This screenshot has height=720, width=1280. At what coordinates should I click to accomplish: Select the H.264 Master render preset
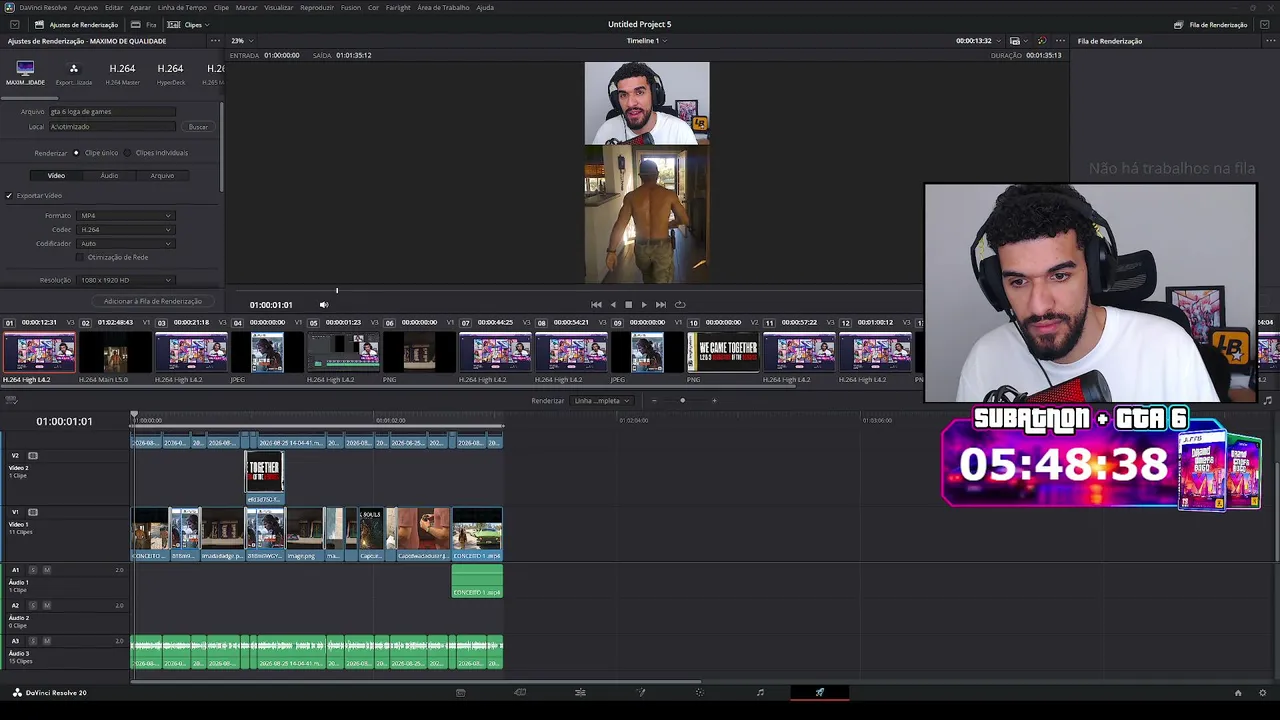(x=122, y=73)
